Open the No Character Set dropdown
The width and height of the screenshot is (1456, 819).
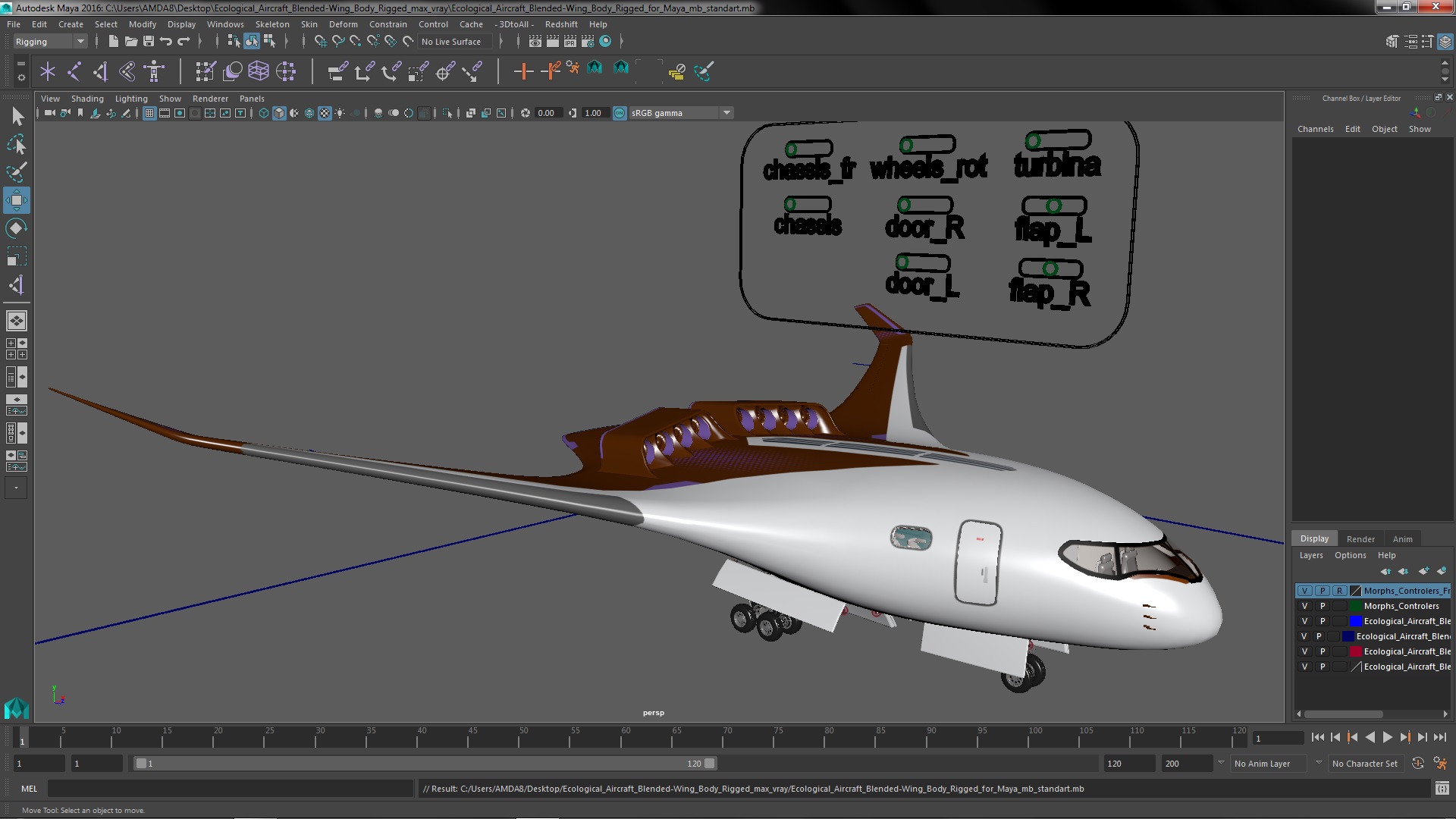1366,764
